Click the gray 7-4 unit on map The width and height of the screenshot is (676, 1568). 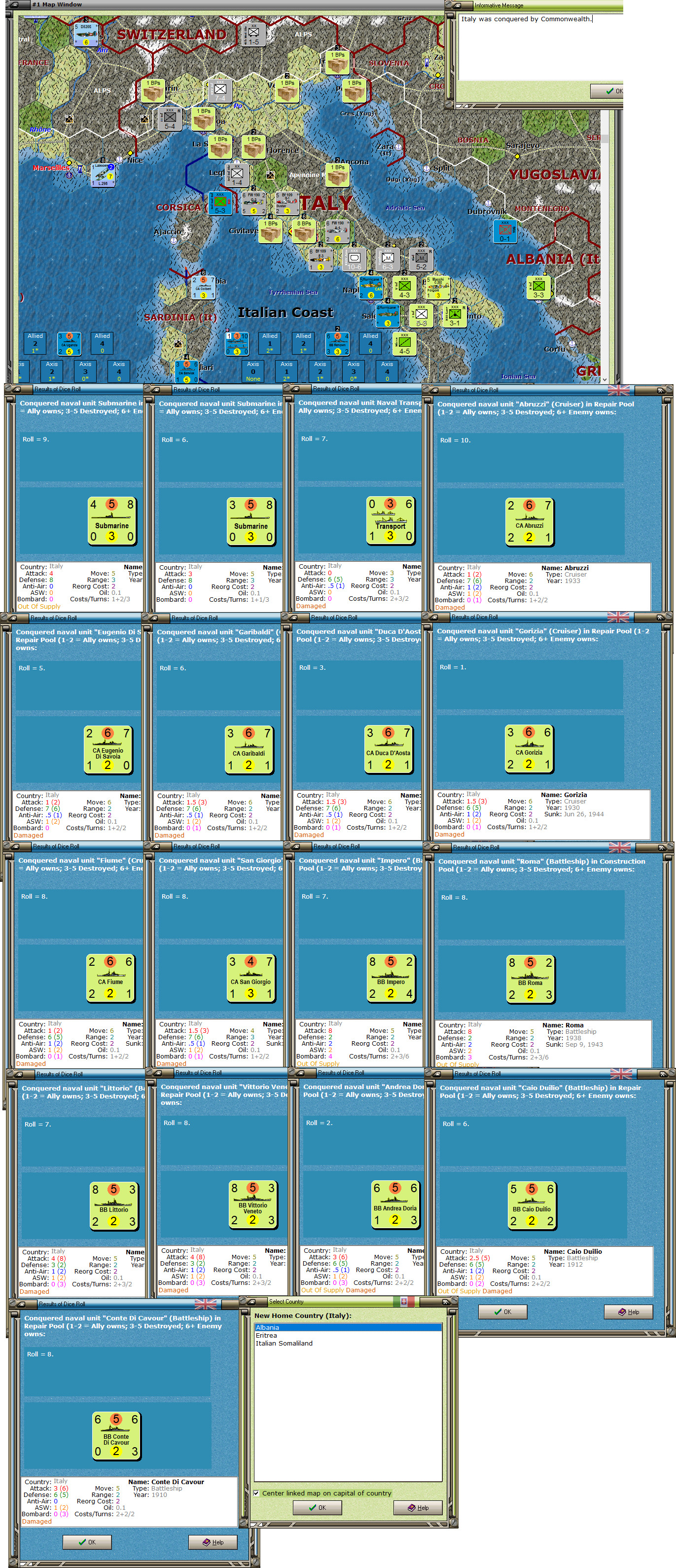point(219,91)
